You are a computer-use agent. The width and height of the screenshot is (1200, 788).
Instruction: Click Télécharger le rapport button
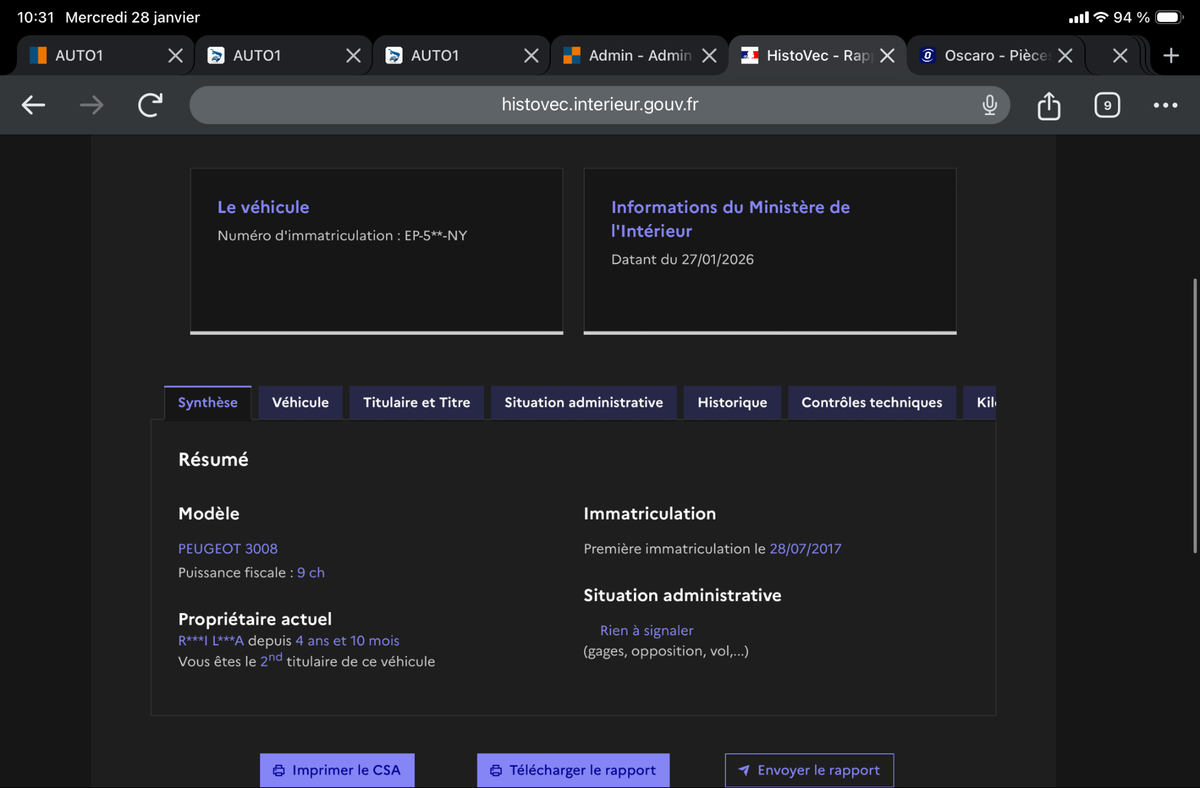[x=573, y=770]
